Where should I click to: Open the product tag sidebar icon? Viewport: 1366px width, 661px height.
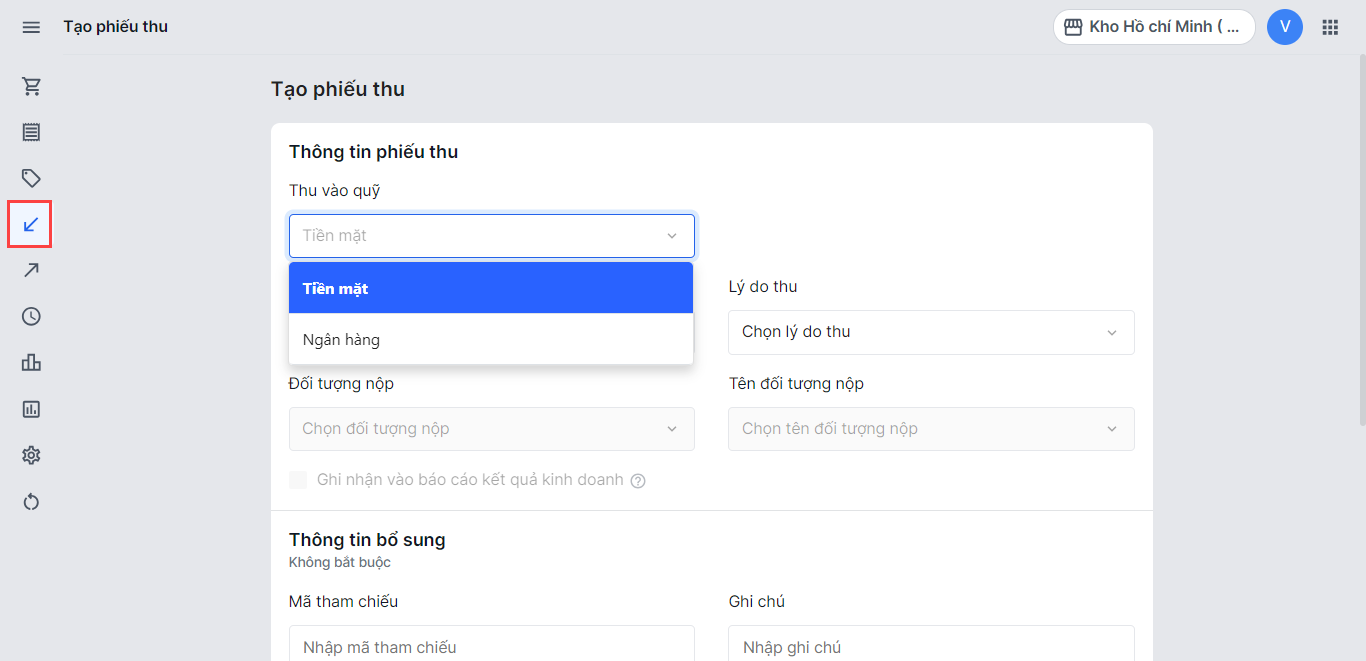31,178
